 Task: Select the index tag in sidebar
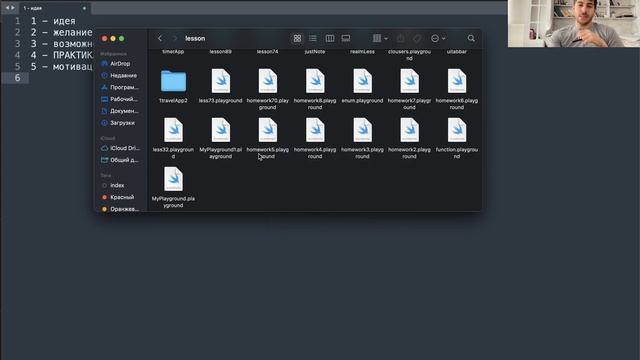point(113,185)
